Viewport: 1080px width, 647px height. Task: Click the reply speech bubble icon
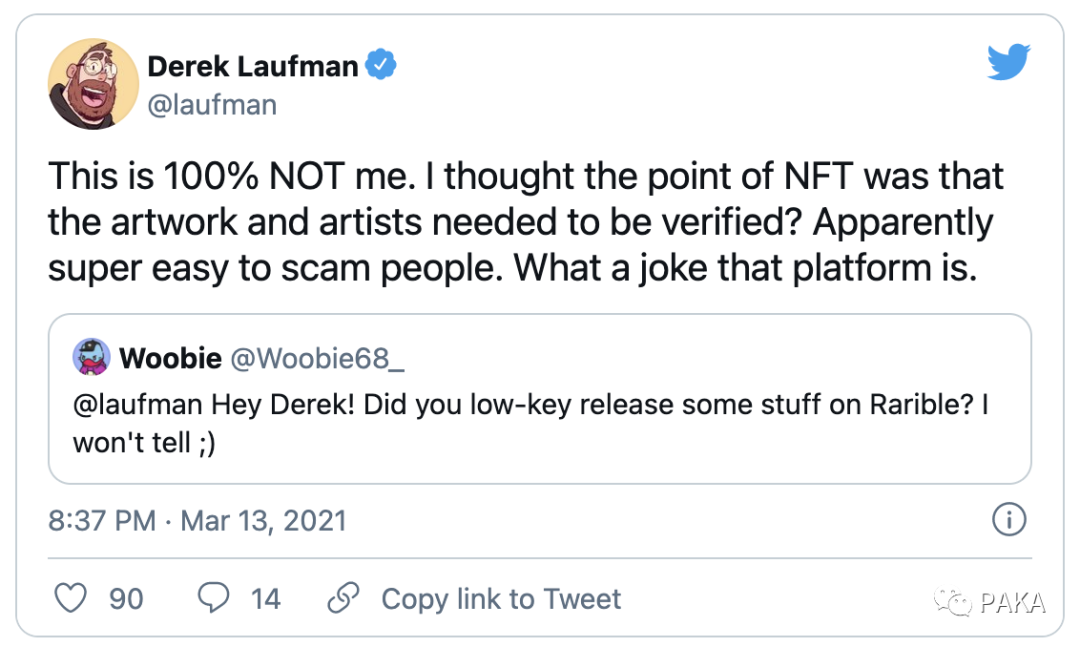tap(213, 599)
